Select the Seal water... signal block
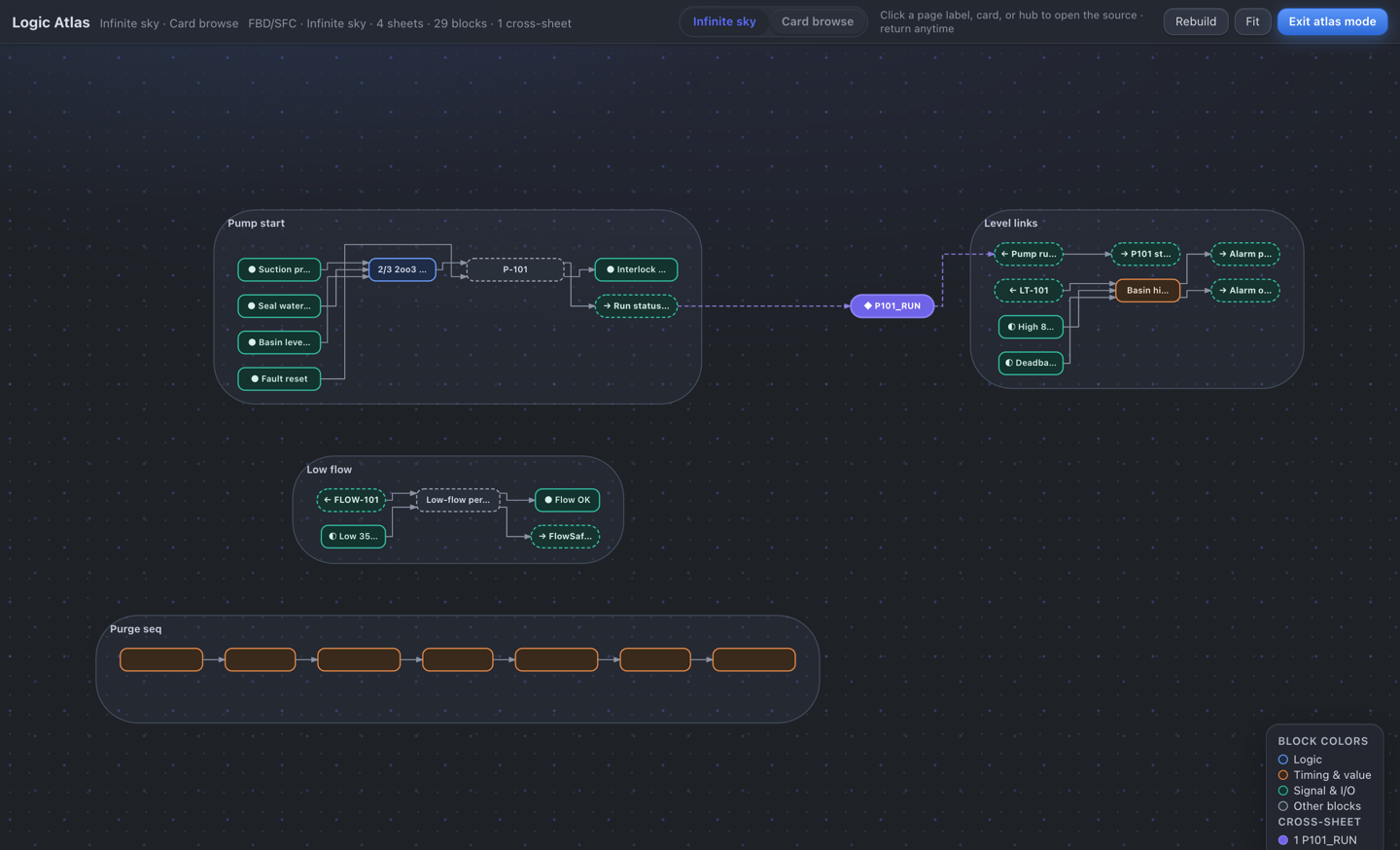The height and width of the screenshot is (850, 1400). (279, 305)
